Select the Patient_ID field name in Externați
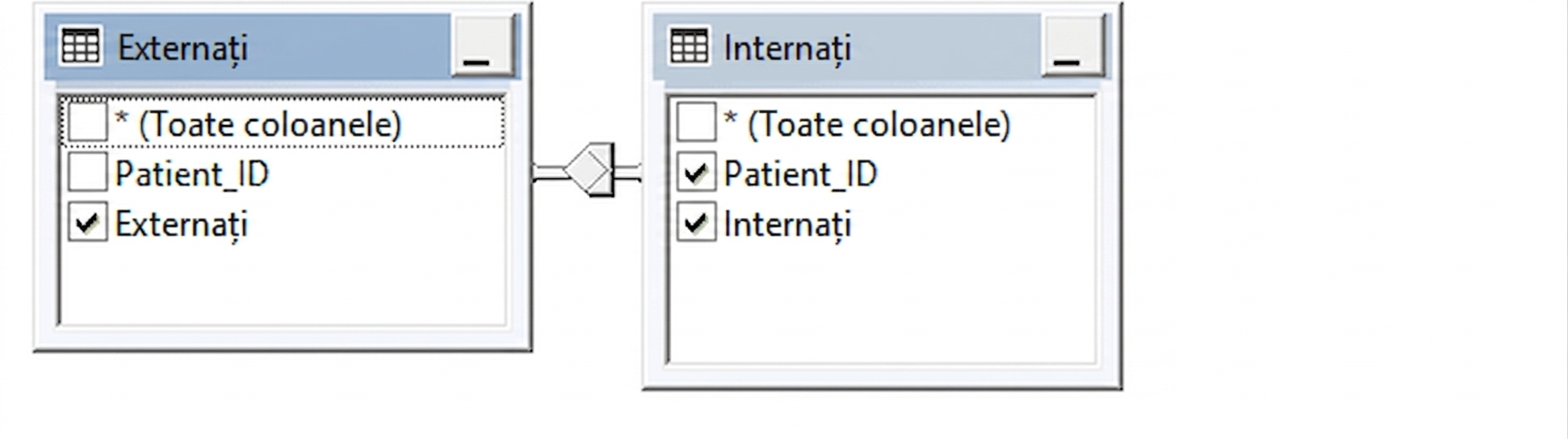 (192, 174)
